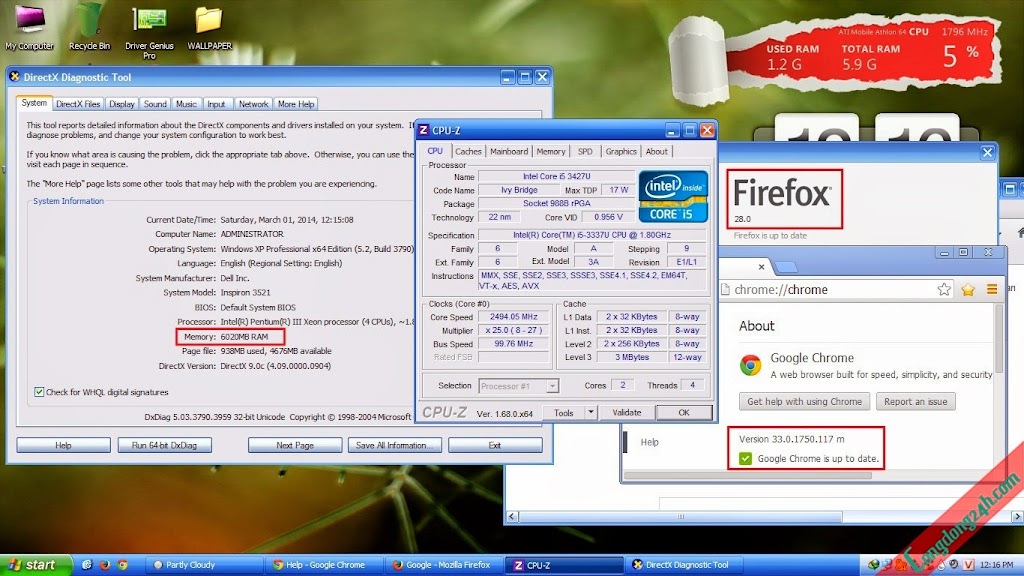Click the OK button in CPU-Z
Viewport: 1024px width, 576px height.
(x=684, y=412)
